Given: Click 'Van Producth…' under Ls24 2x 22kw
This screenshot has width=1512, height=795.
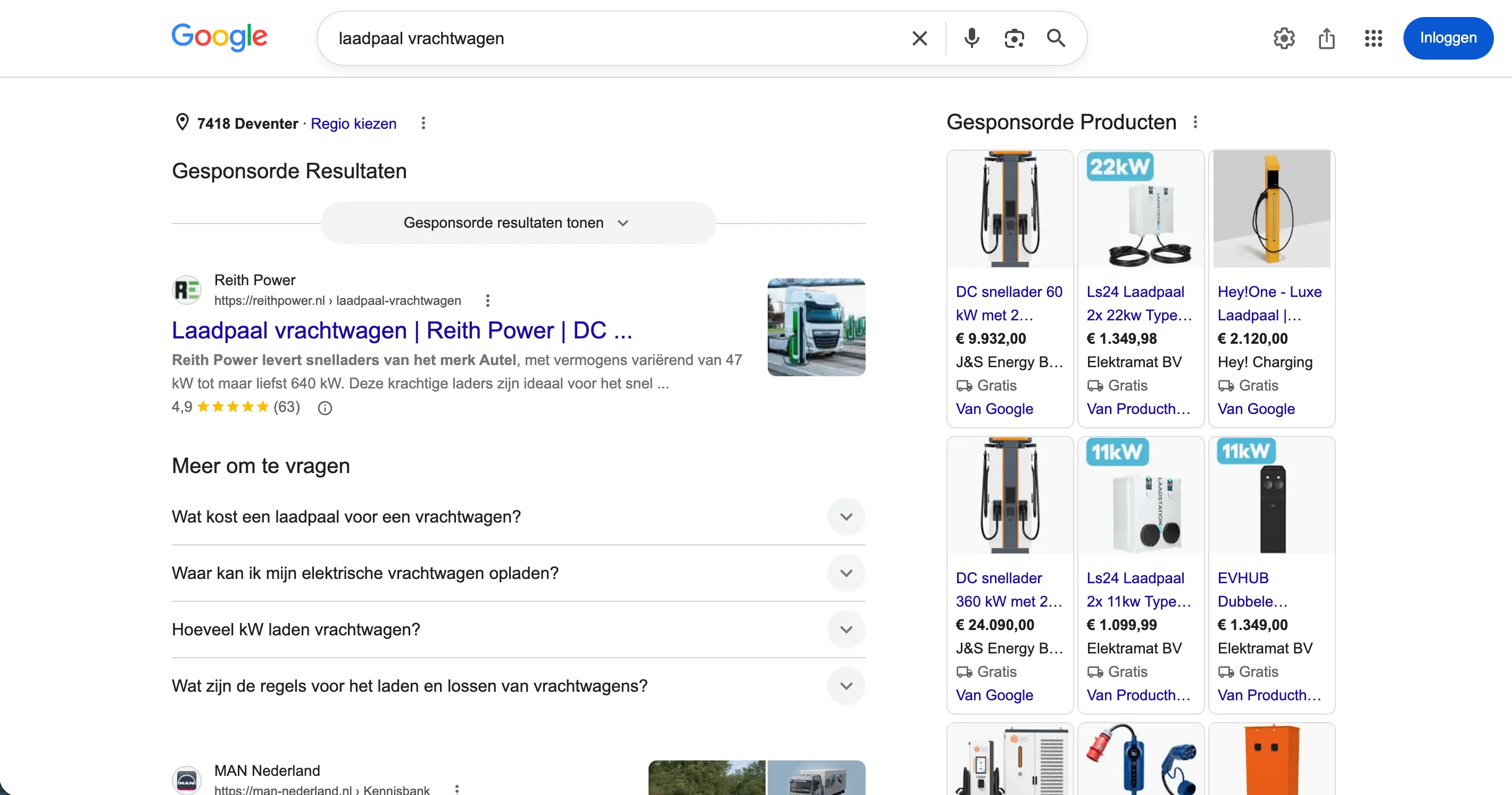Looking at the screenshot, I should pyautogui.click(x=1139, y=409).
